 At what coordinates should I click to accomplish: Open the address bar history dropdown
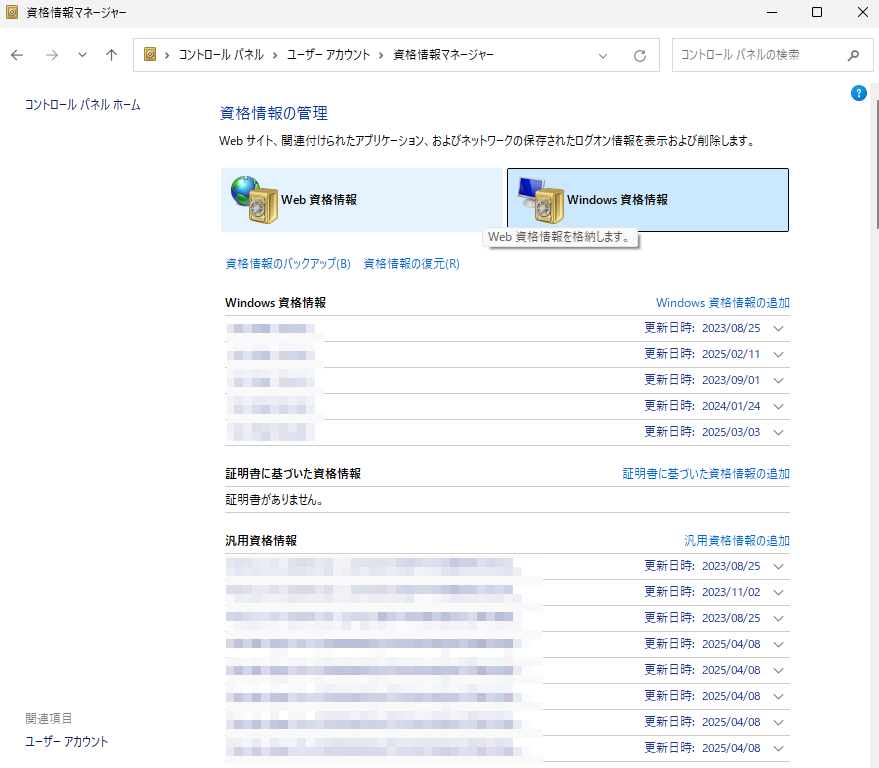[x=603, y=55]
